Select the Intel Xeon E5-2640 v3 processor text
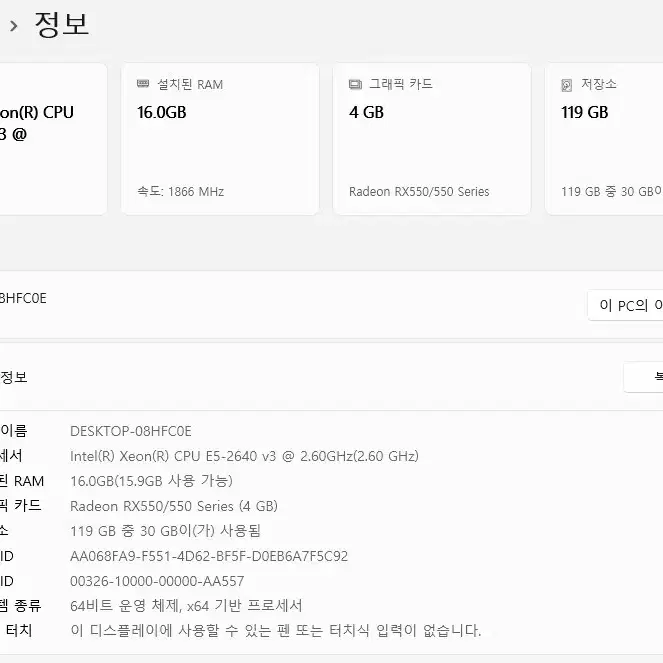 [x=244, y=456]
